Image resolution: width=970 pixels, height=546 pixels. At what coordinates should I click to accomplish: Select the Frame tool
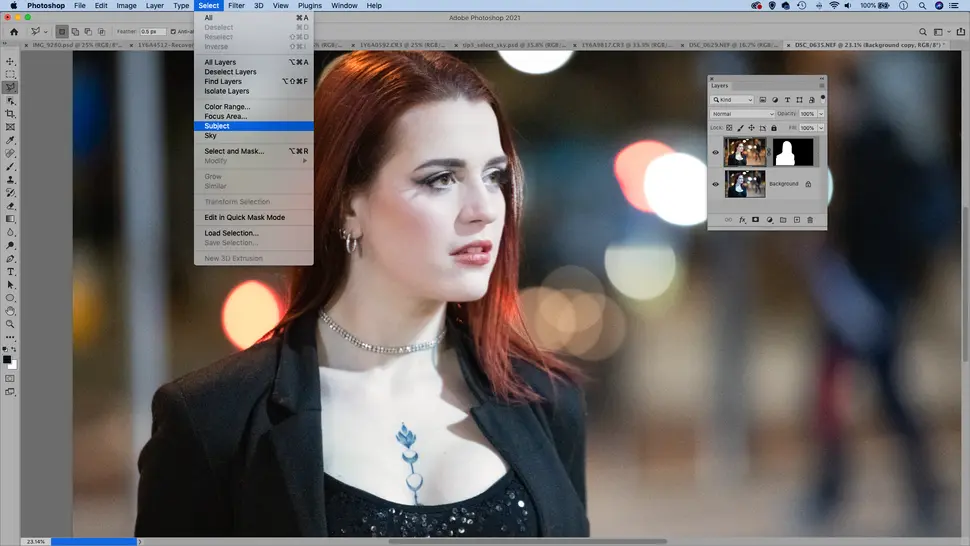pos(11,127)
